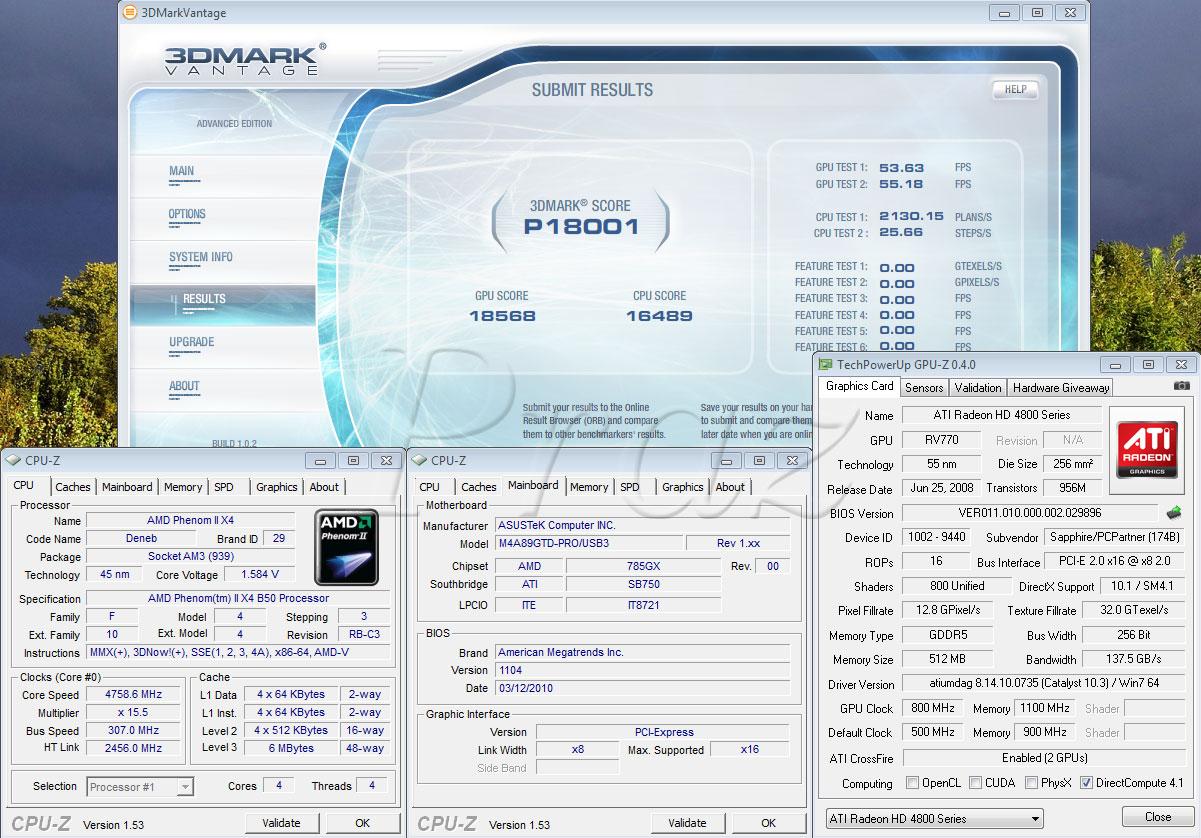Select the Graphics Card tab in GPU-Z
The width and height of the screenshot is (1201, 838).
860,386
